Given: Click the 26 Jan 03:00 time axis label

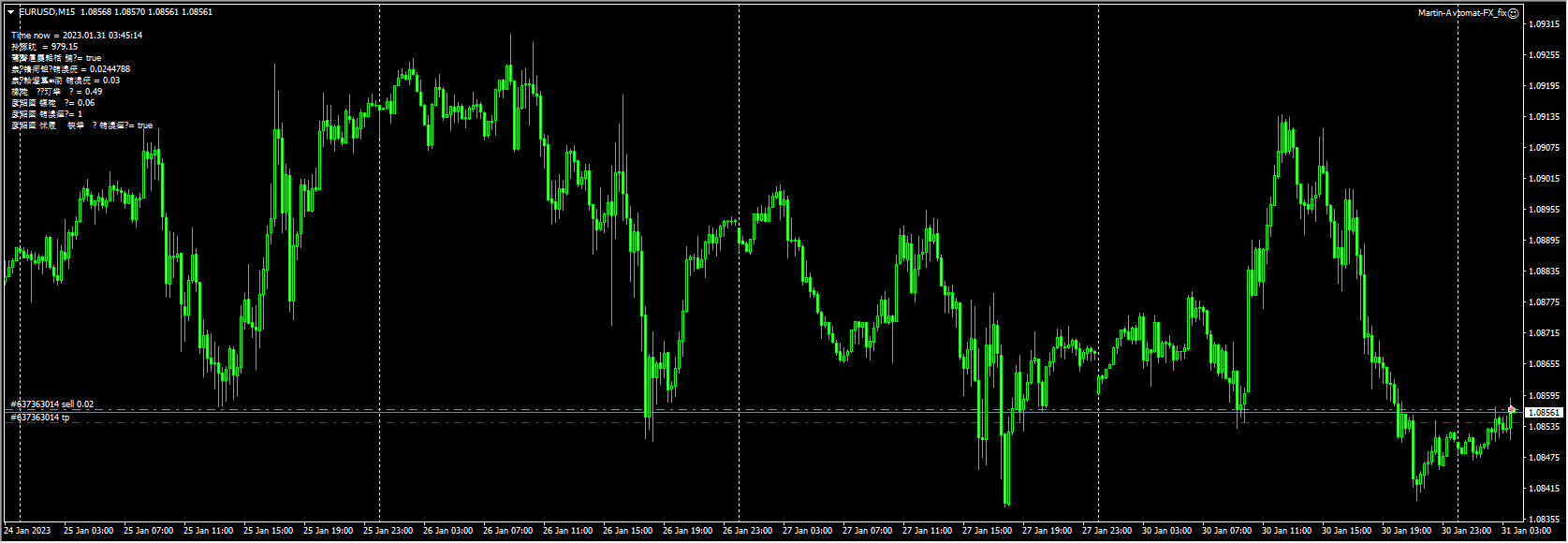Looking at the screenshot, I should [448, 531].
